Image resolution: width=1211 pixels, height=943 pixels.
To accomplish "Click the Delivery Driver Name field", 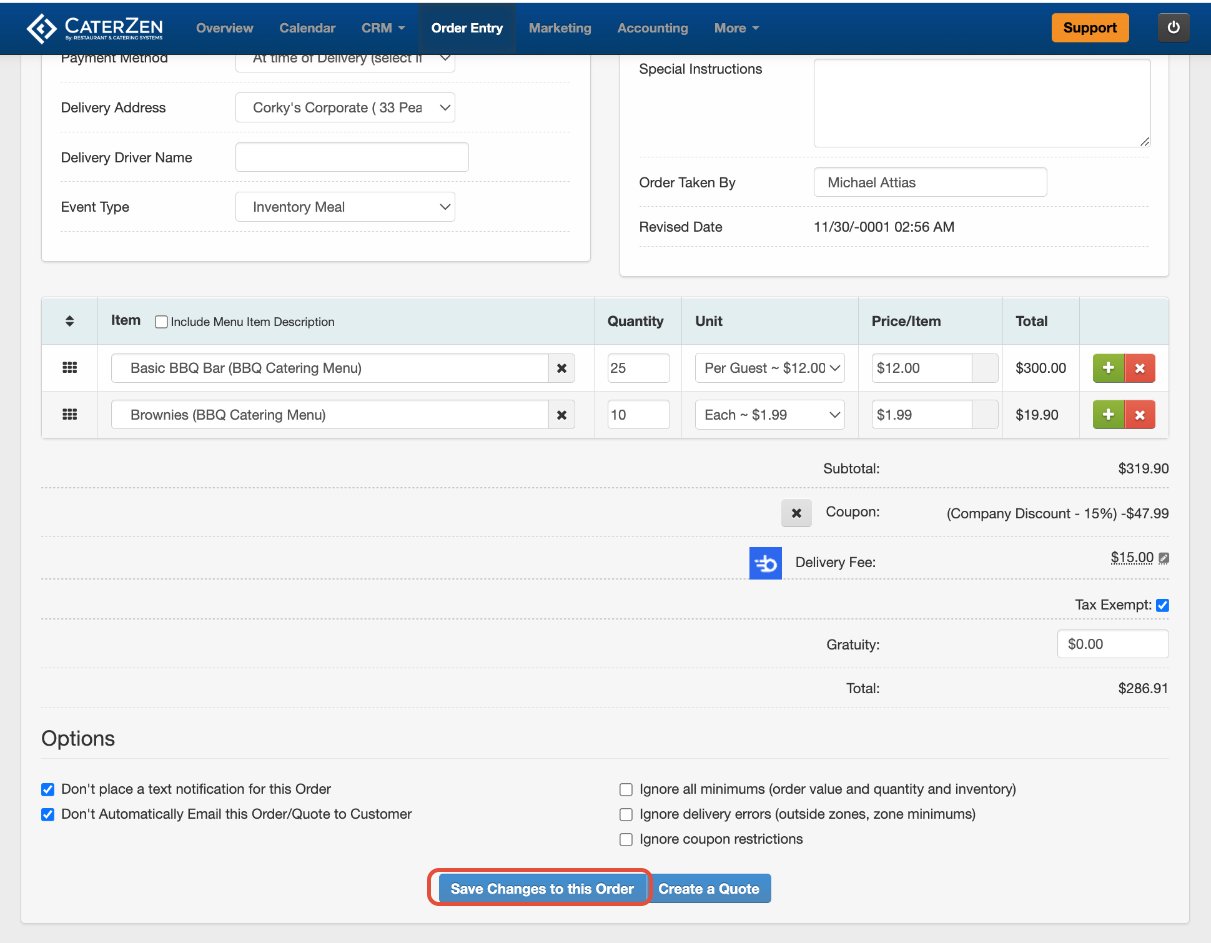I will click(352, 157).
